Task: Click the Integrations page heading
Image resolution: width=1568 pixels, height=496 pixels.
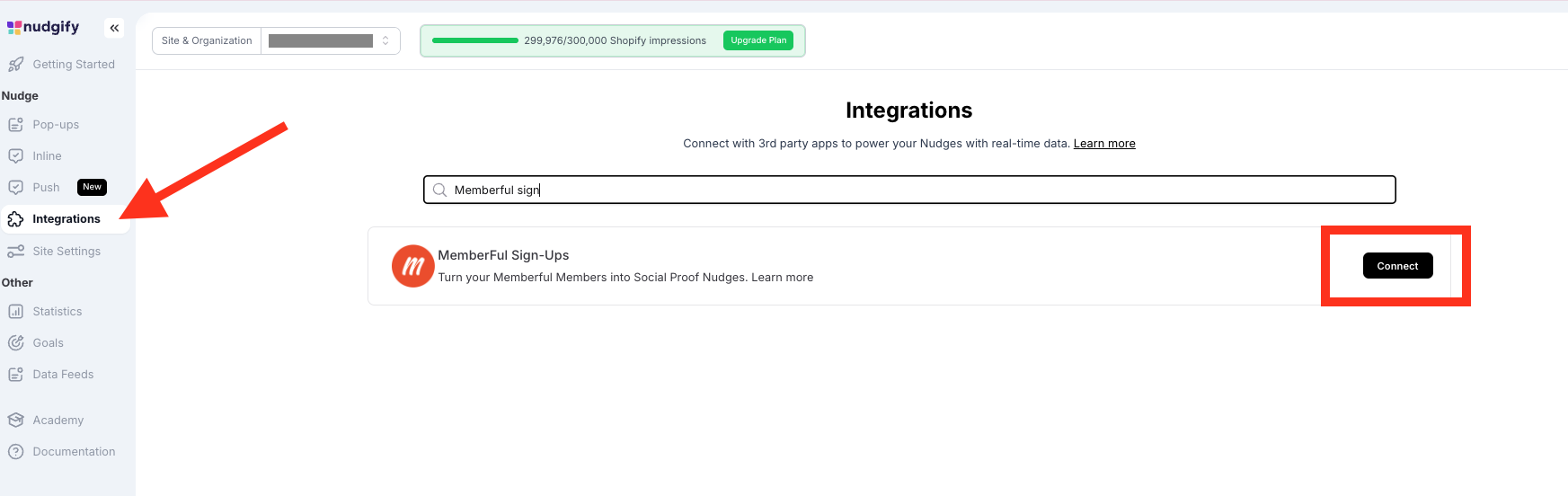Action: pos(908,111)
